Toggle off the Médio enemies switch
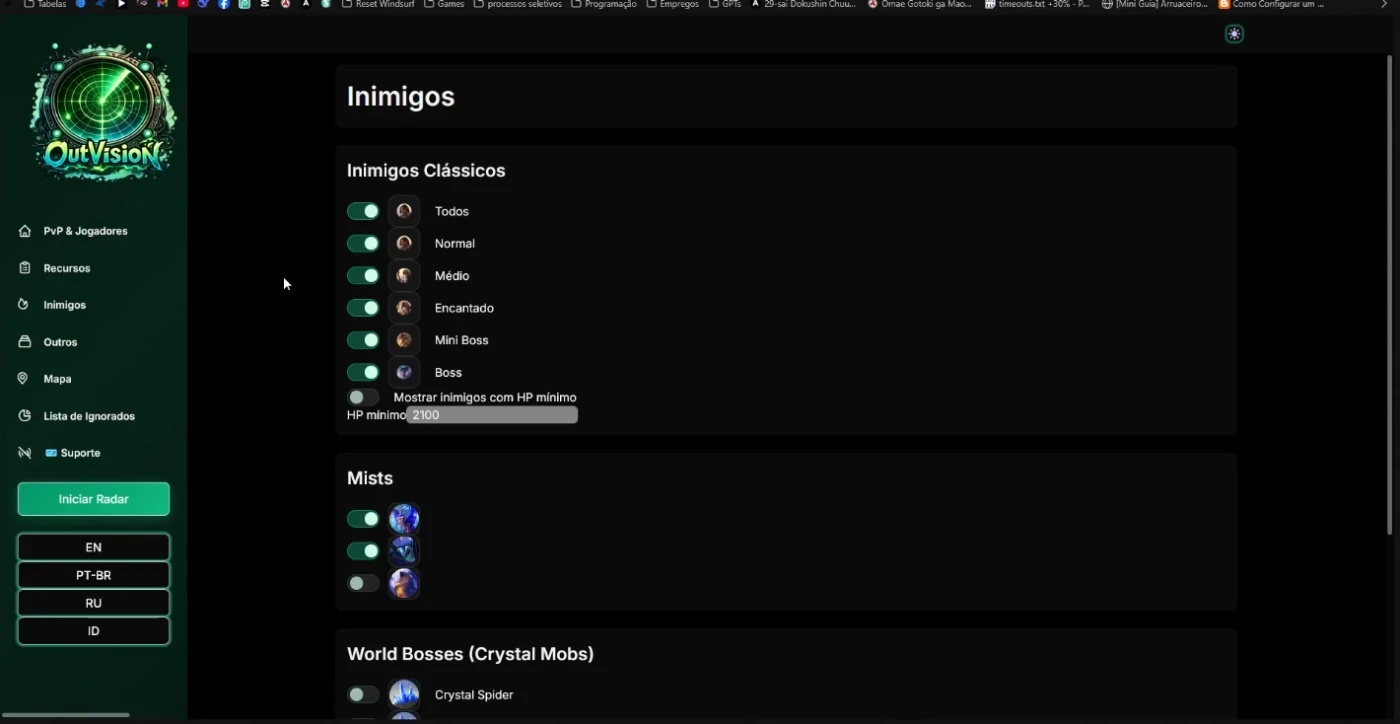The image size is (1400, 724). click(363, 275)
